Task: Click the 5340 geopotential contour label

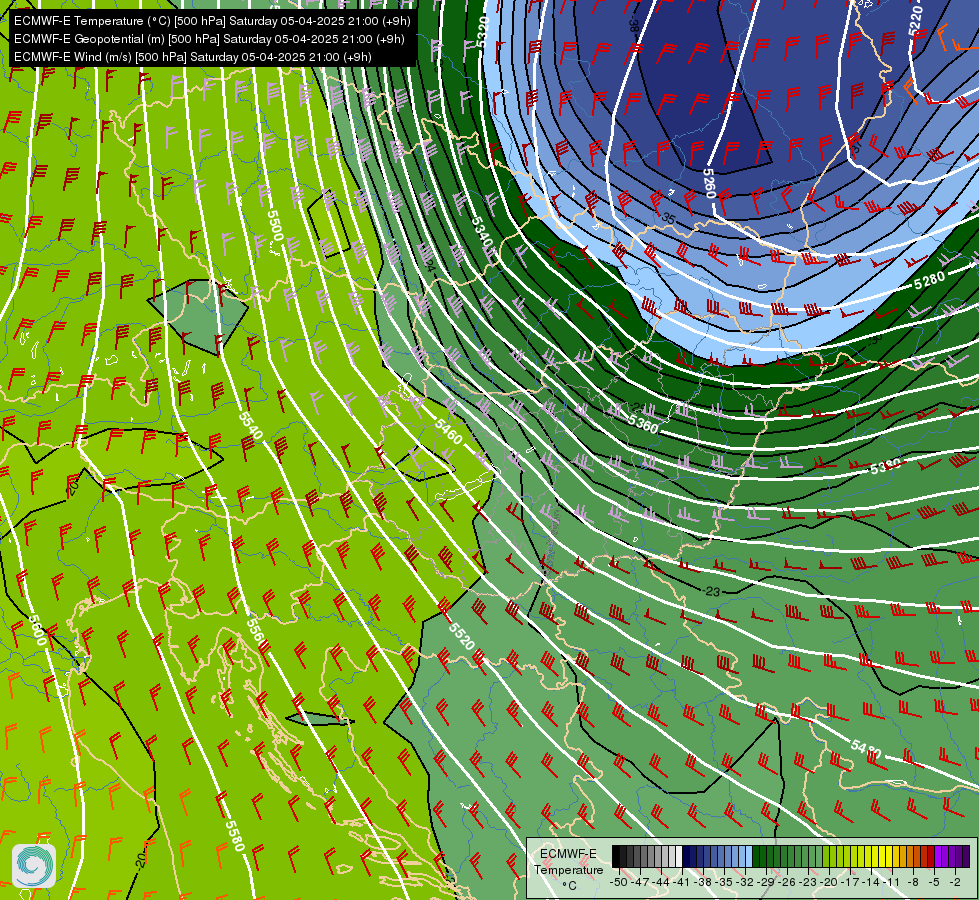Action: pyautogui.click(x=481, y=233)
